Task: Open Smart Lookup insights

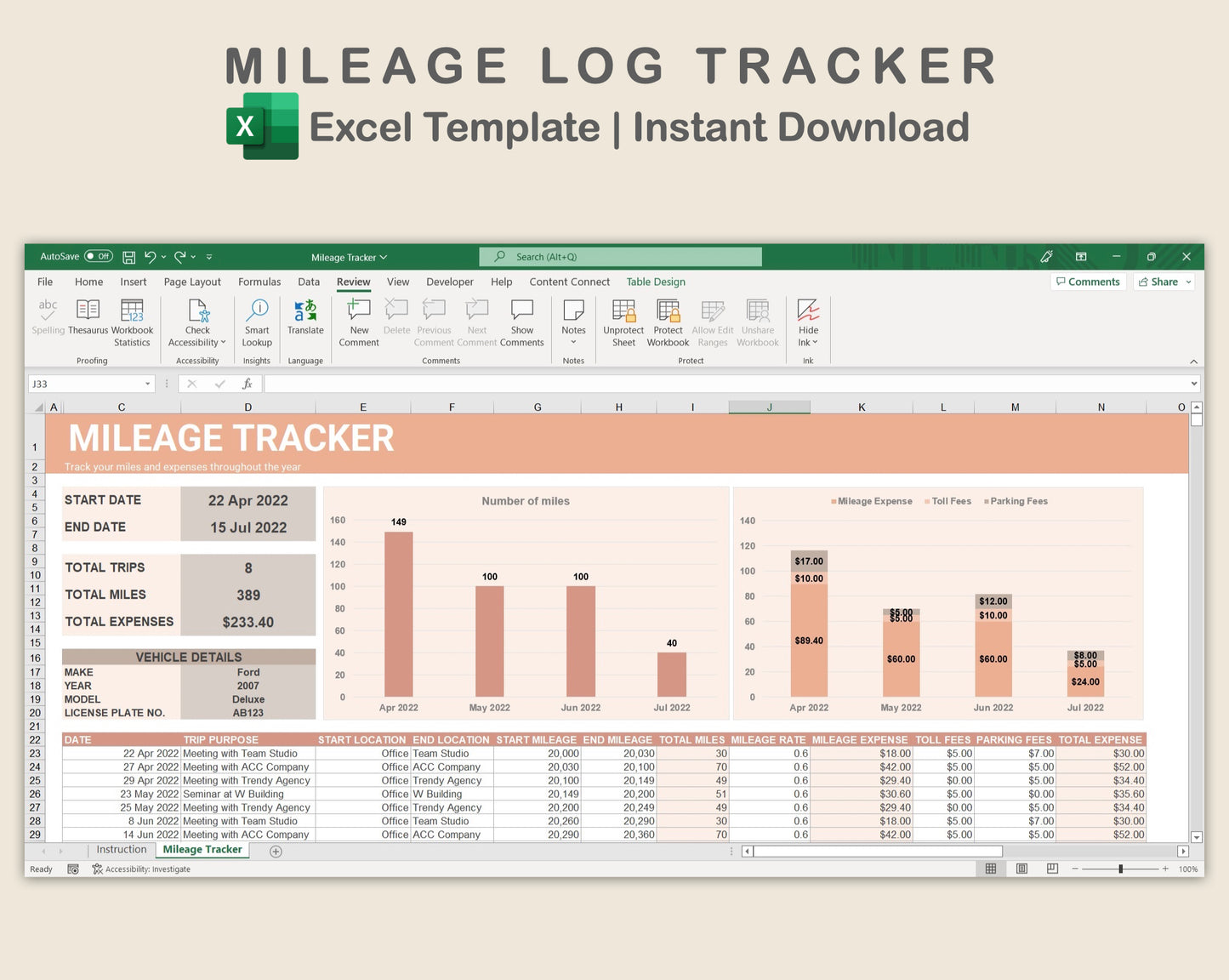Action: (x=257, y=311)
